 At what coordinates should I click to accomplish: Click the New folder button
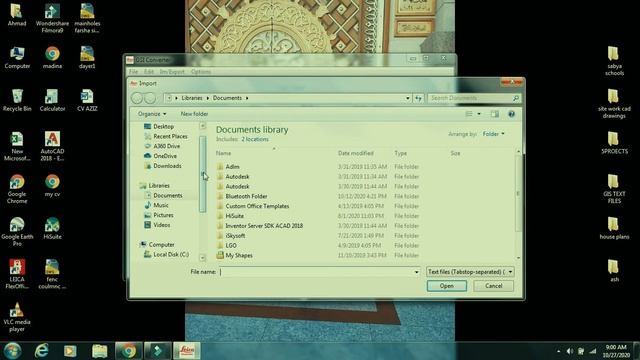click(194, 114)
